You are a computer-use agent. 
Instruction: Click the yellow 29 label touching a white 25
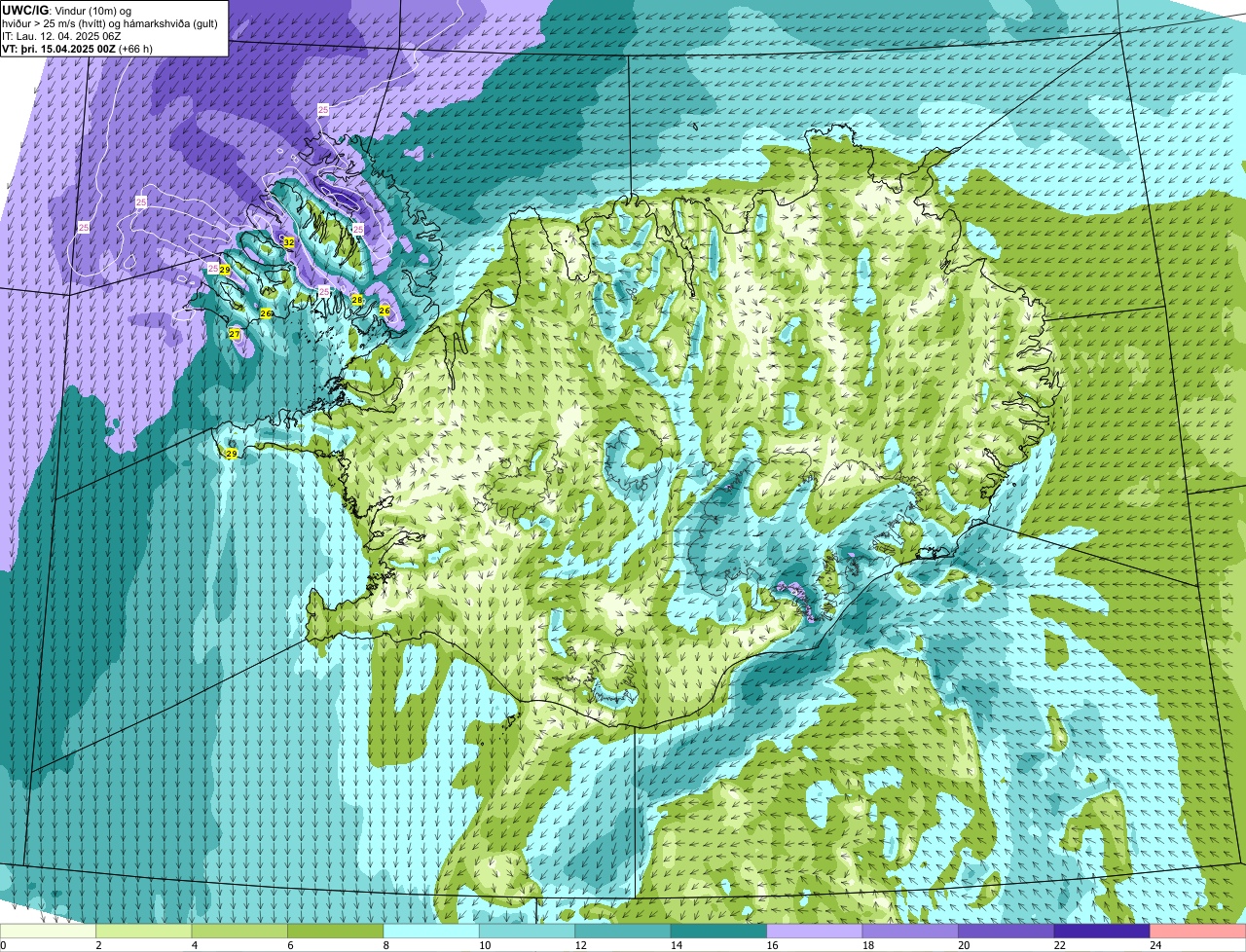(x=225, y=269)
